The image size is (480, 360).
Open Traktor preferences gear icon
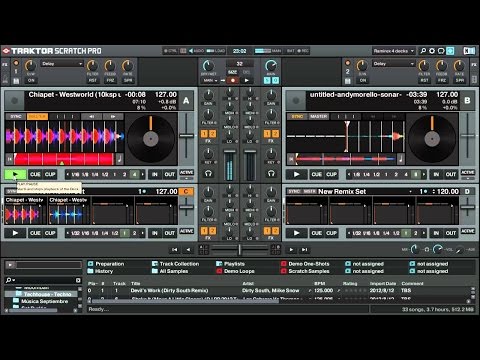(x=432, y=51)
